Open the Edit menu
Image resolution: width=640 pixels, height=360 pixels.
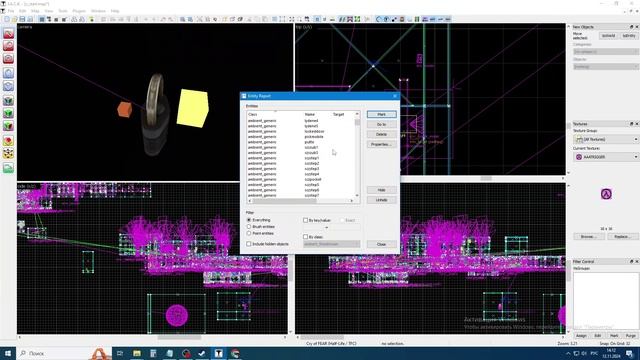[x=22, y=11]
